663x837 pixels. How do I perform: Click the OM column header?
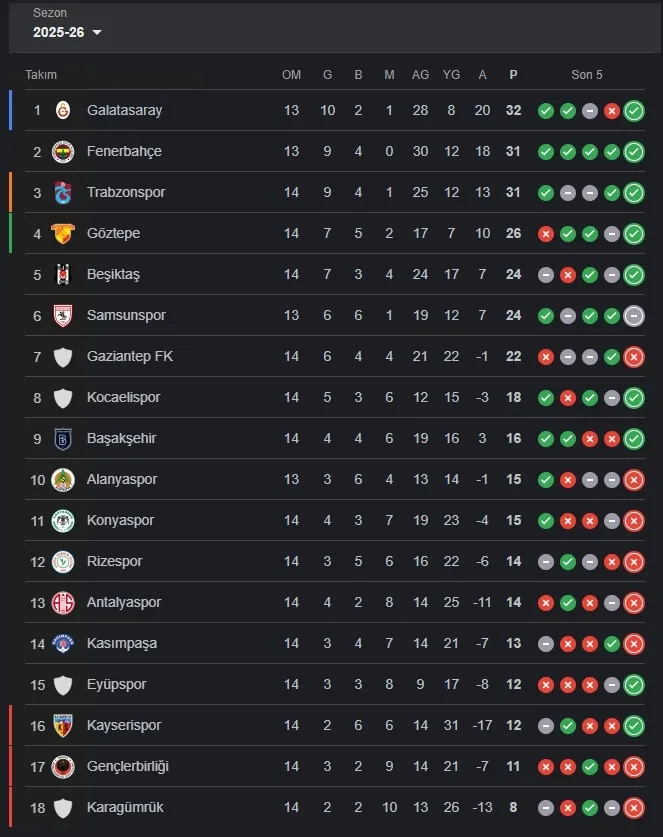[291, 75]
